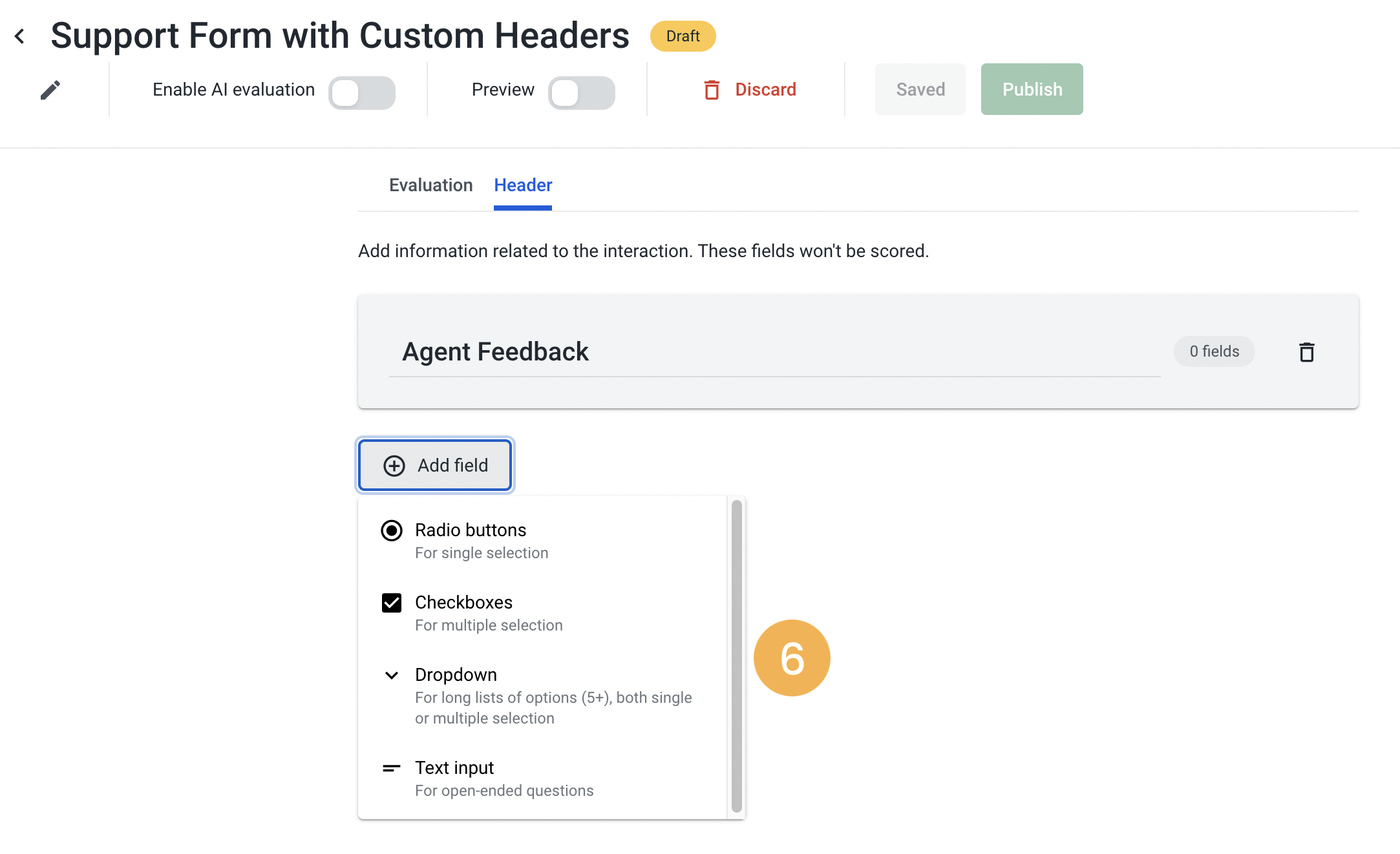Click the pencil edit icon
1400x854 pixels.
50,90
